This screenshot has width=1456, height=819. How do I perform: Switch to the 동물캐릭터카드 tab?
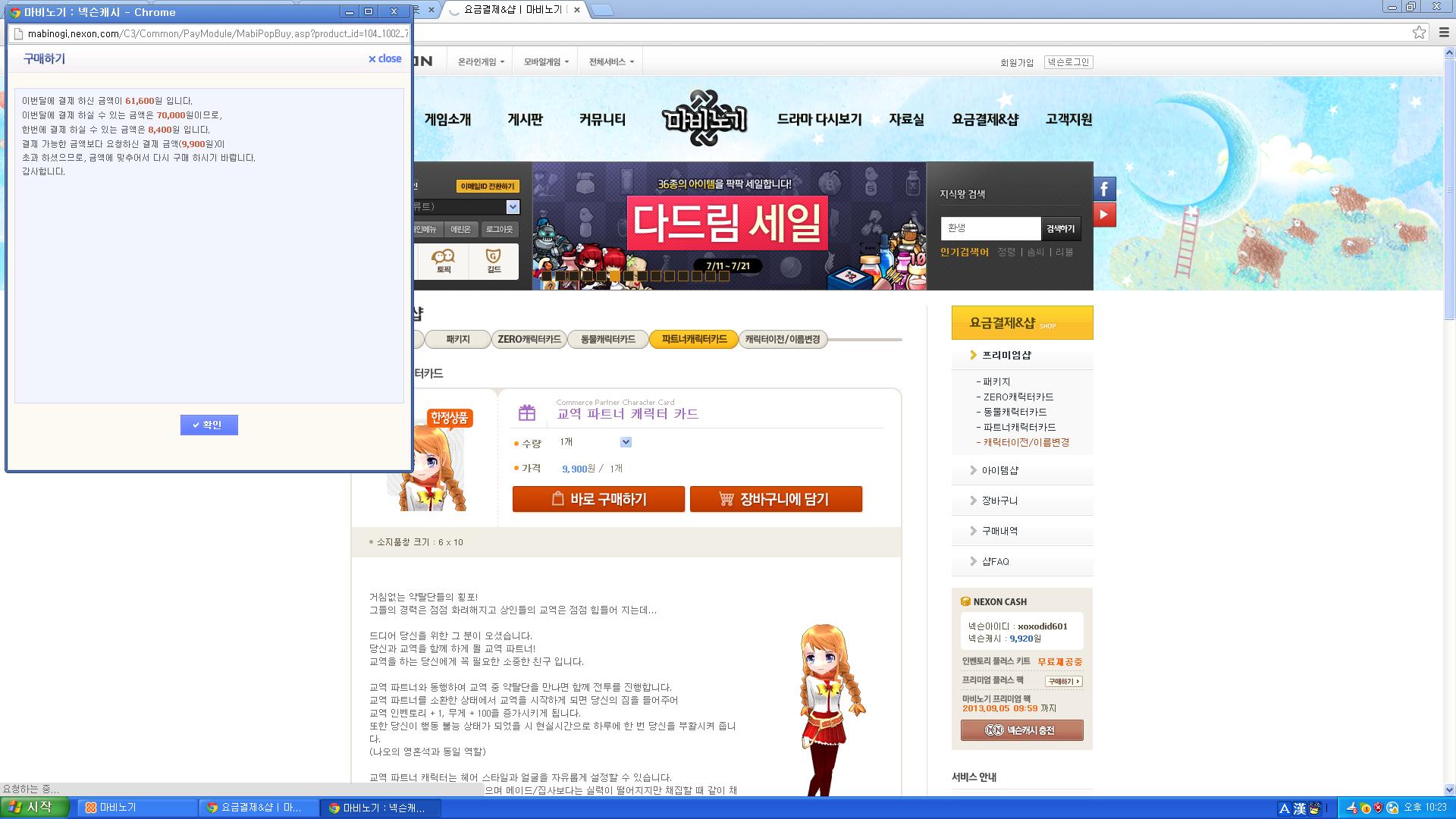[608, 339]
